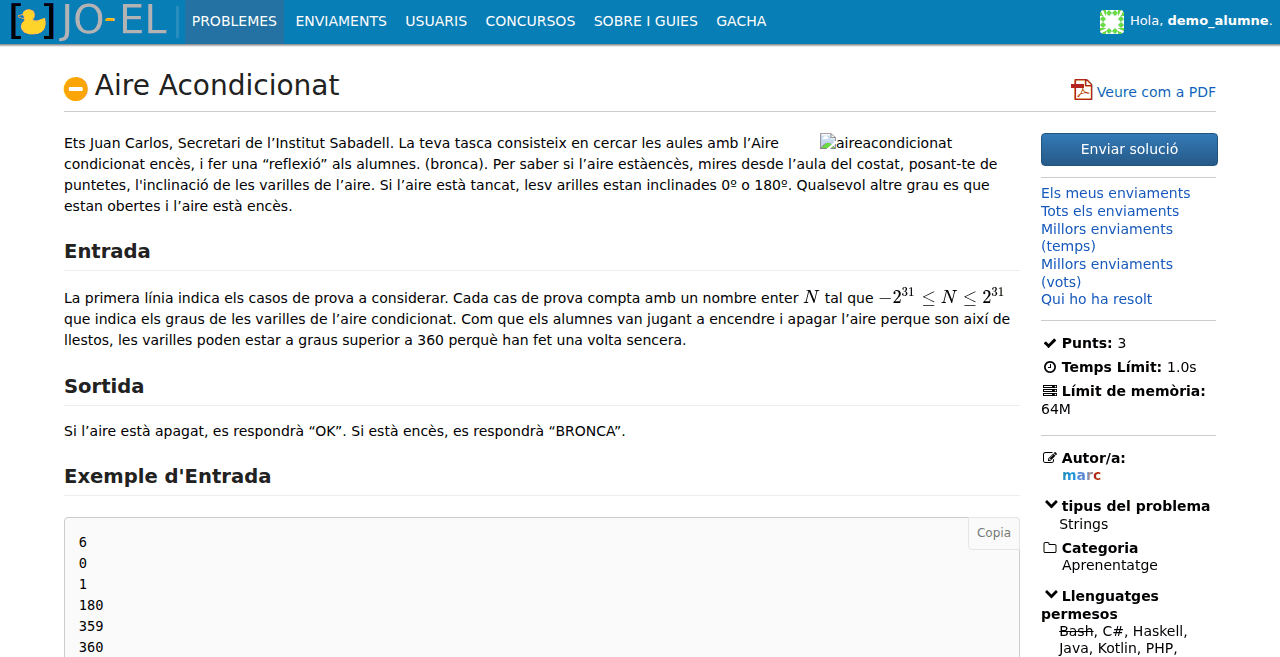Image resolution: width=1280 pixels, height=657 pixels.
Task: Click the Categoria folder icon
Action: 1049,548
